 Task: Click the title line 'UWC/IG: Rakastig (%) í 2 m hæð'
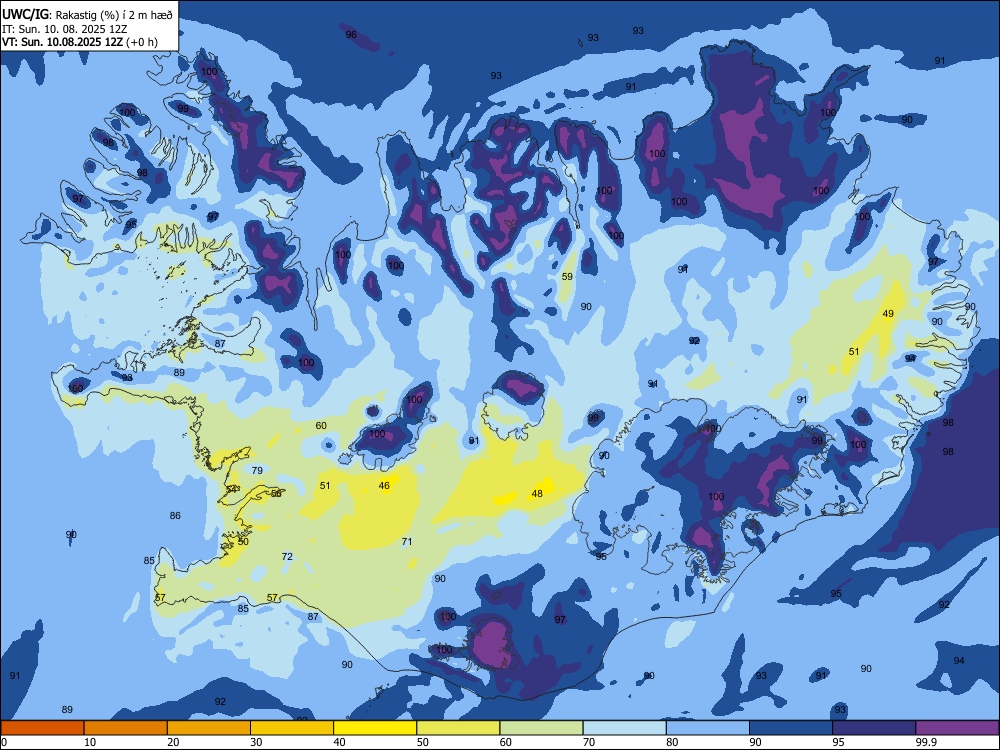coord(87,14)
